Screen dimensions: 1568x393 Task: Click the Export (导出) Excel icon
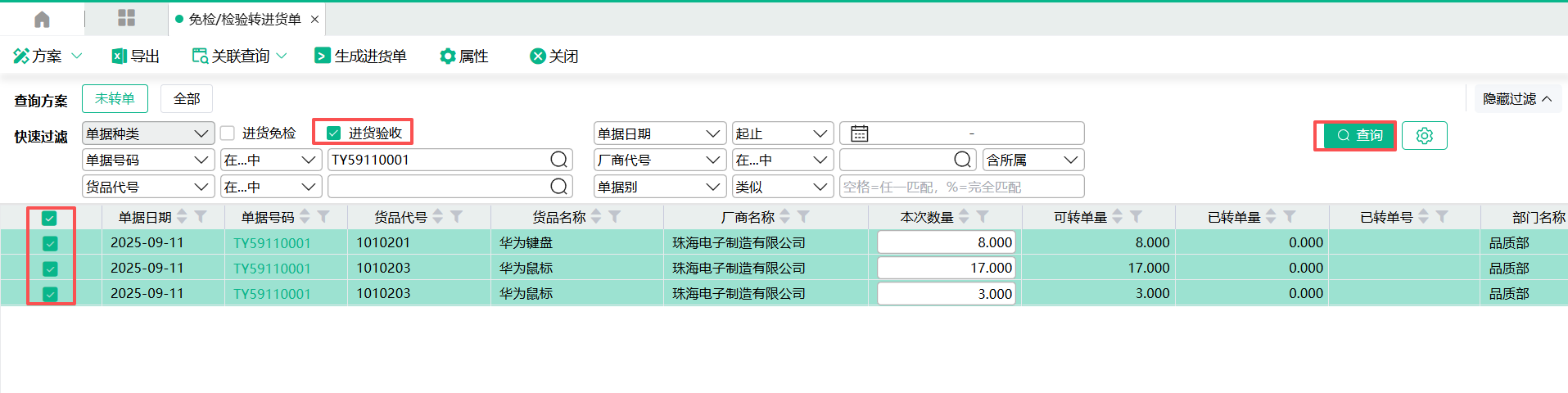click(120, 56)
